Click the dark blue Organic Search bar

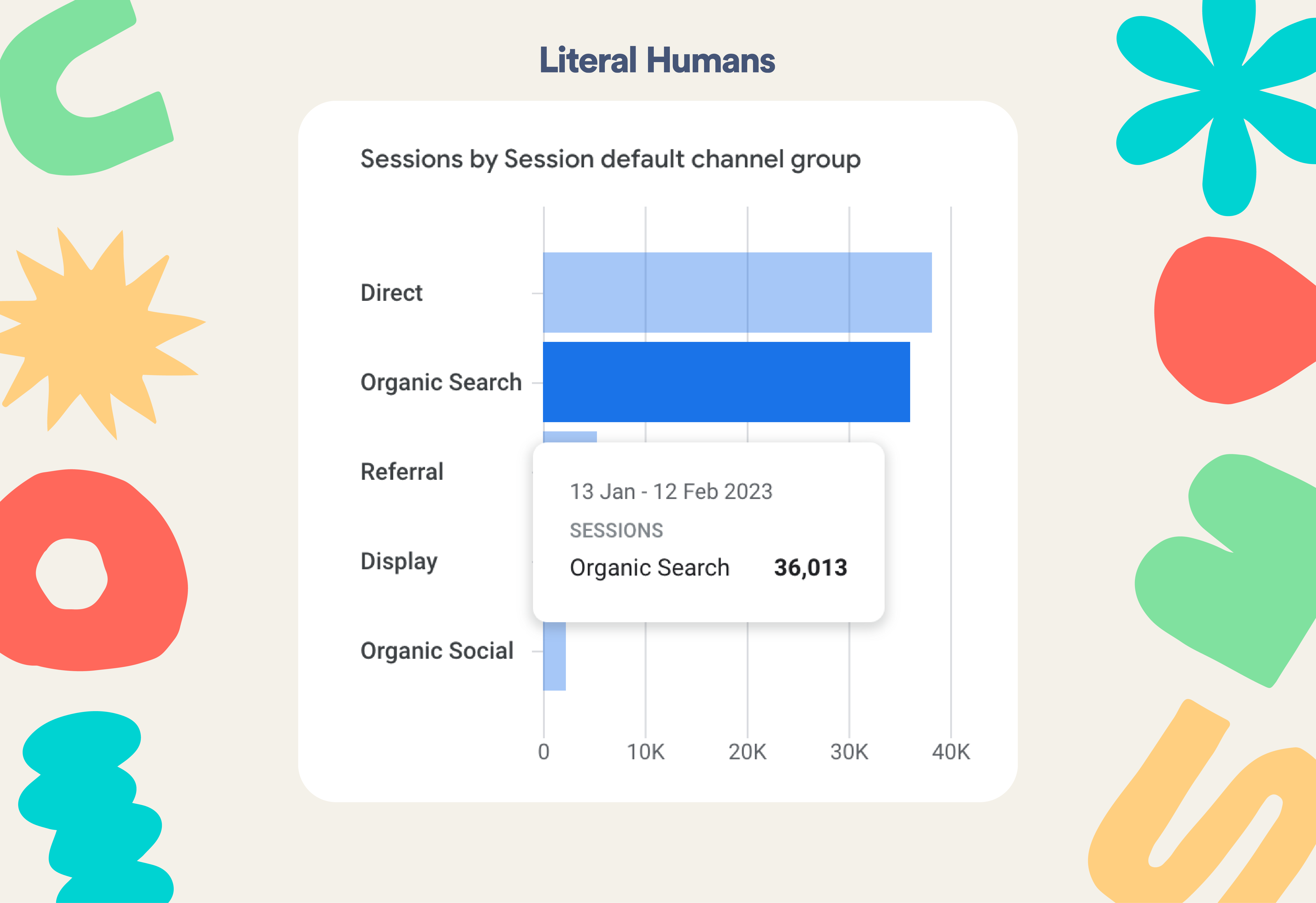click(726, 382)
